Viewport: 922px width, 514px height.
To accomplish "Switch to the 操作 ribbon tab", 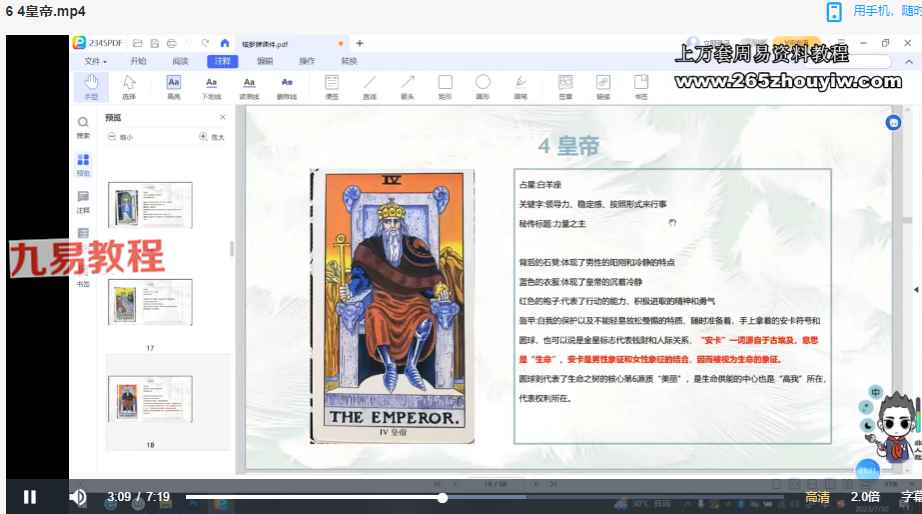I will coord(307,61).
